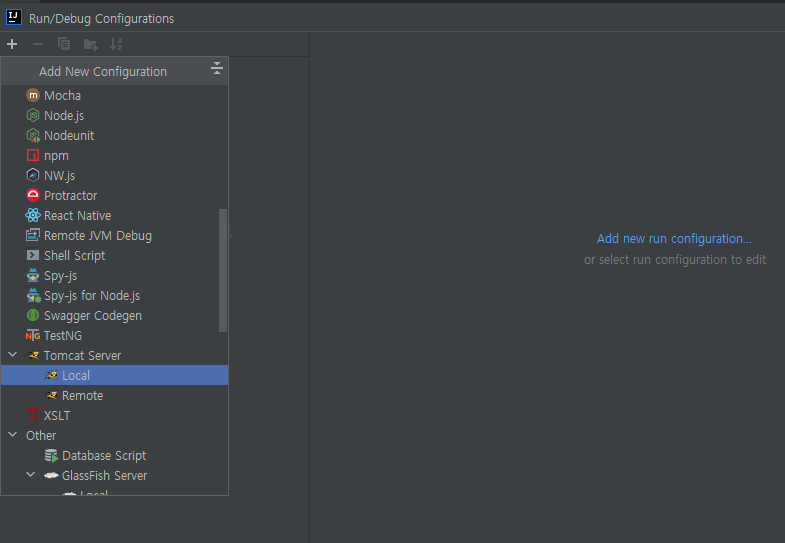Click the green Swagger Codegen icon
The image size is (785, 543).
[33, 315]
